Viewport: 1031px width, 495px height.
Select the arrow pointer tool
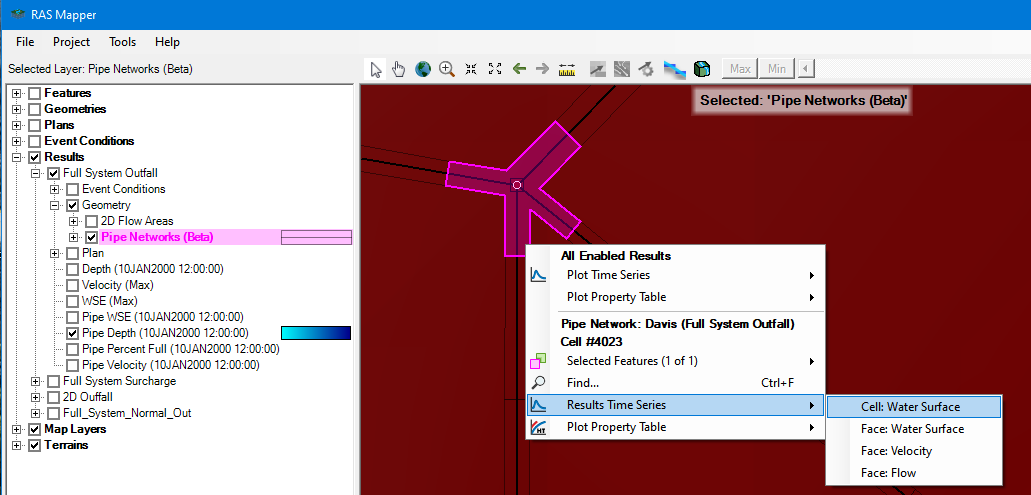376,69
